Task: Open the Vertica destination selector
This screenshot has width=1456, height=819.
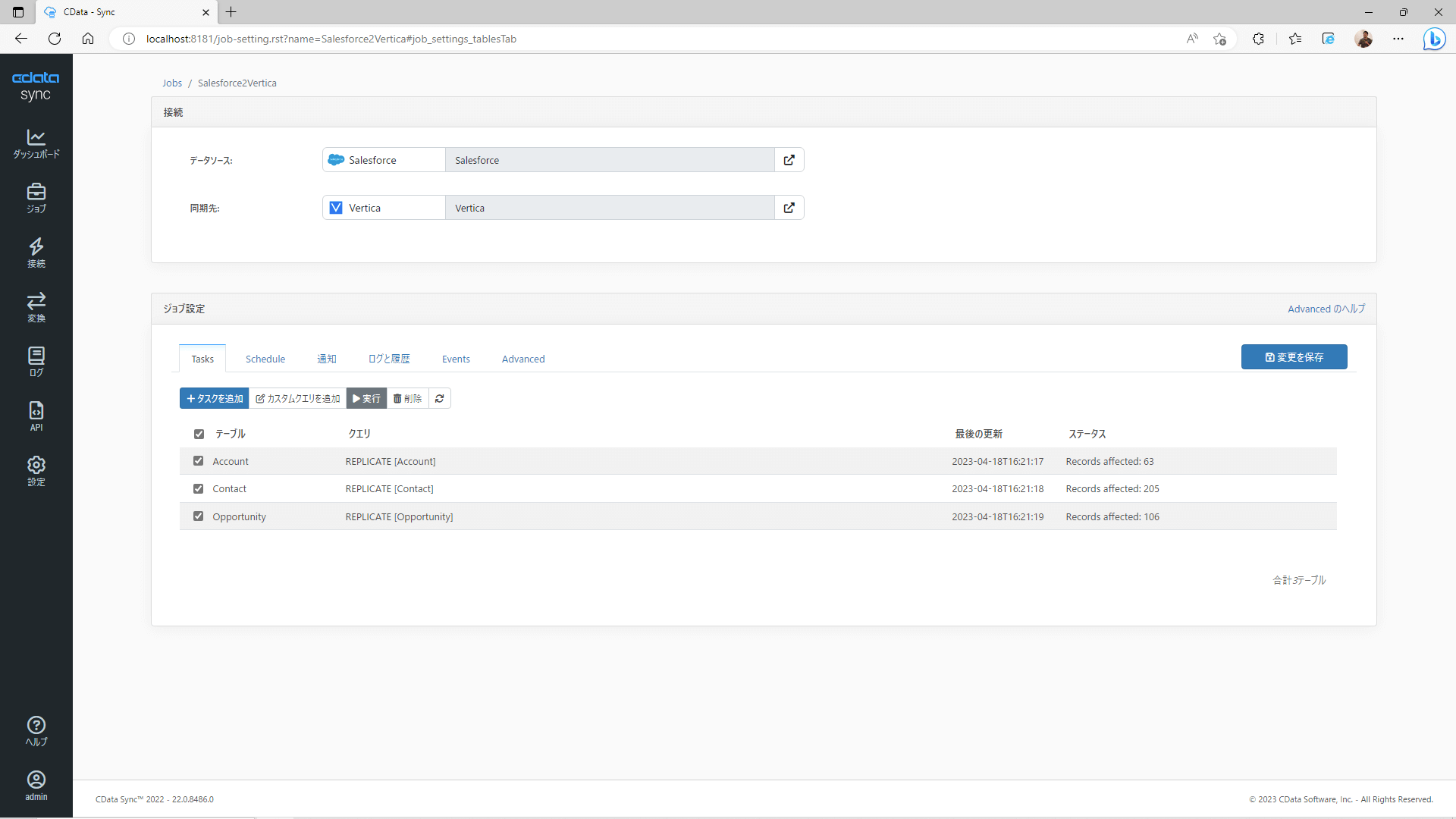Action: 384,208
